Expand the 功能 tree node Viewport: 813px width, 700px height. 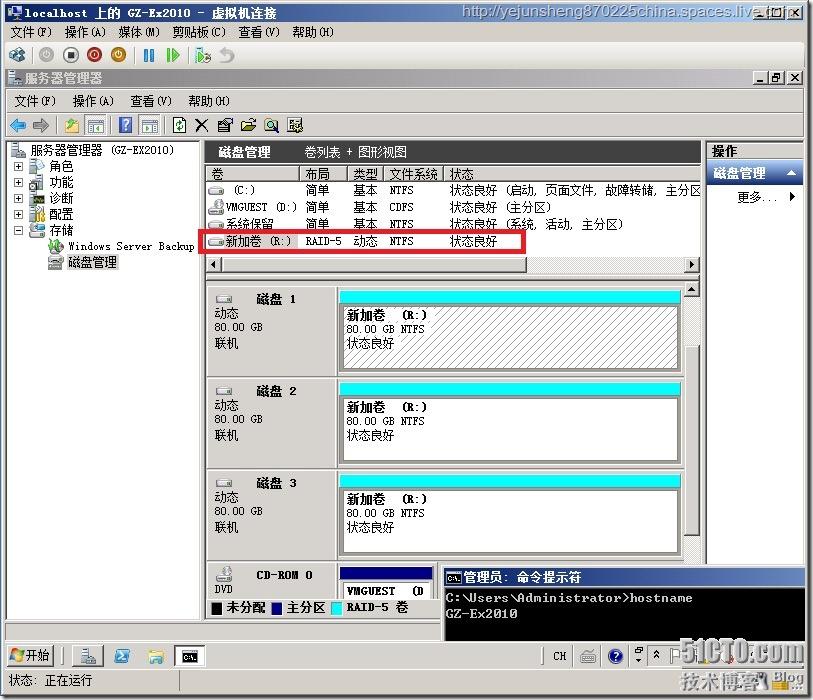(18, 183)
